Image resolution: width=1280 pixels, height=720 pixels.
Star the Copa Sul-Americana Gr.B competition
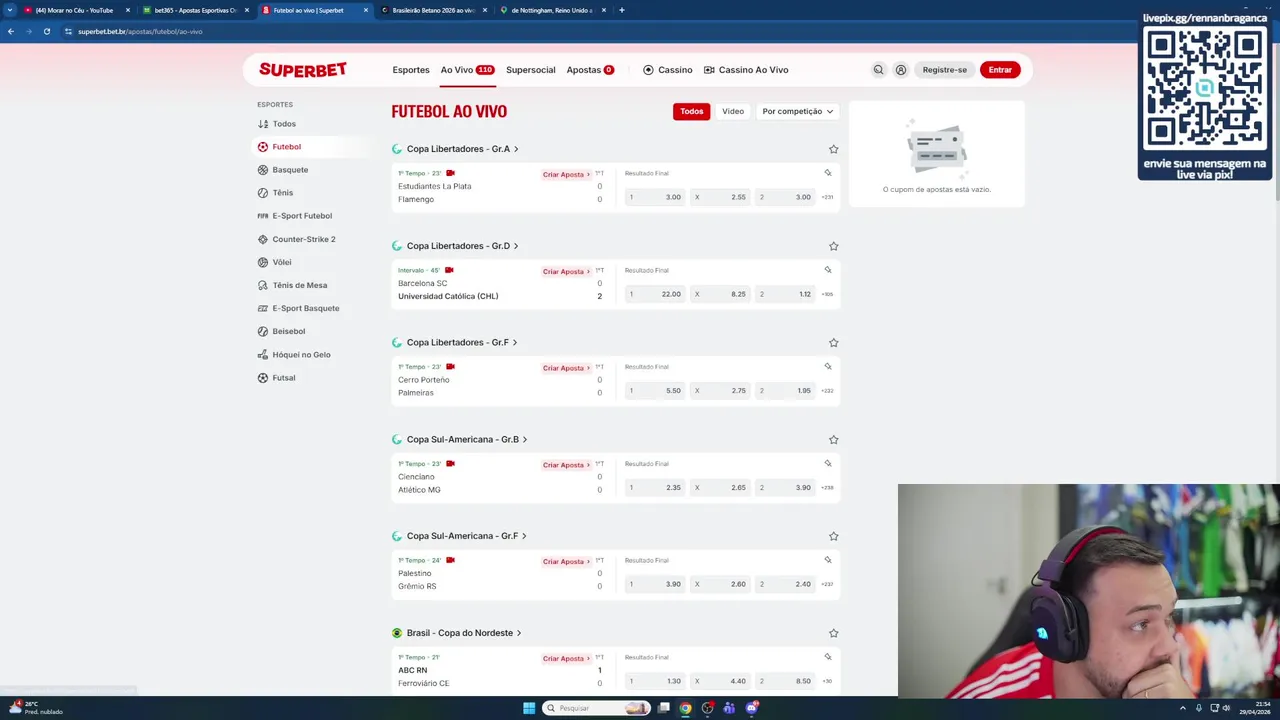point(833,440)
